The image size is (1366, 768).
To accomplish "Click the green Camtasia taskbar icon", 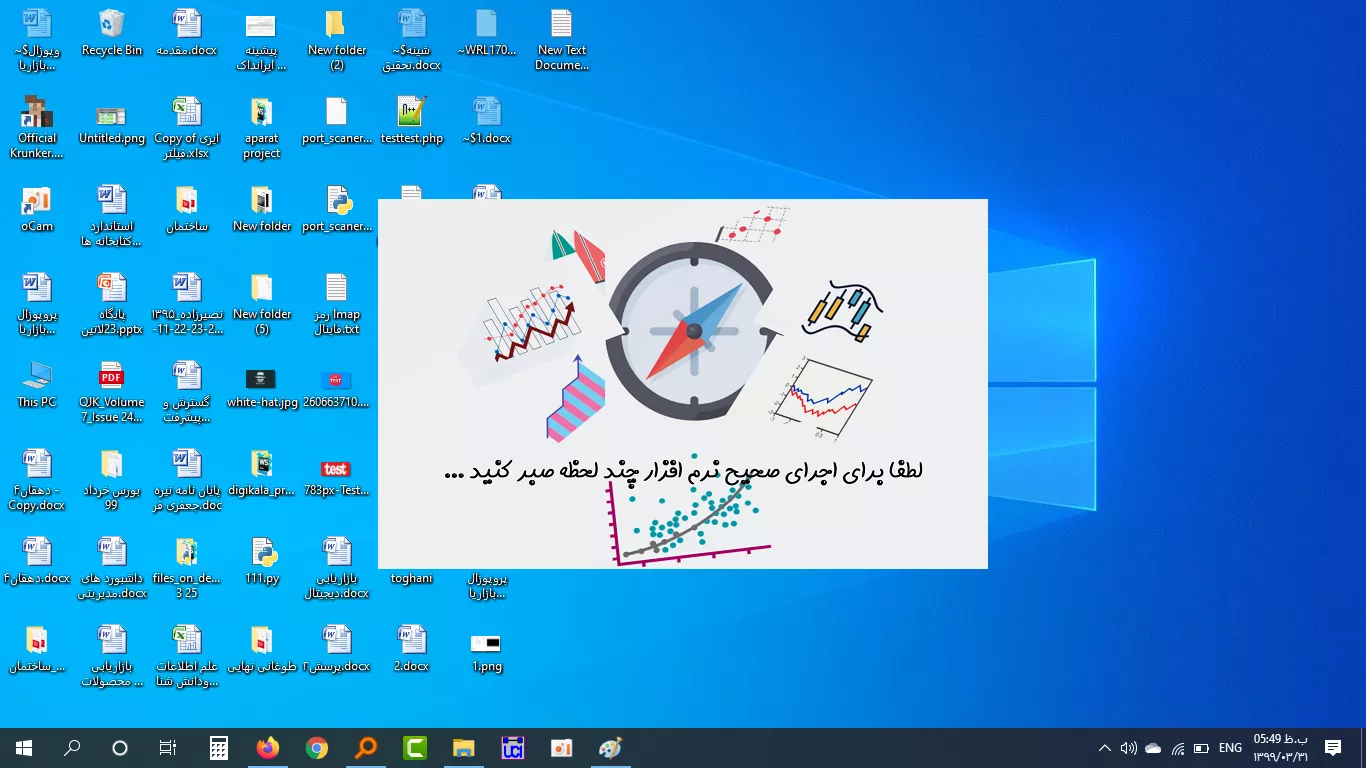I will coord(414,748).
